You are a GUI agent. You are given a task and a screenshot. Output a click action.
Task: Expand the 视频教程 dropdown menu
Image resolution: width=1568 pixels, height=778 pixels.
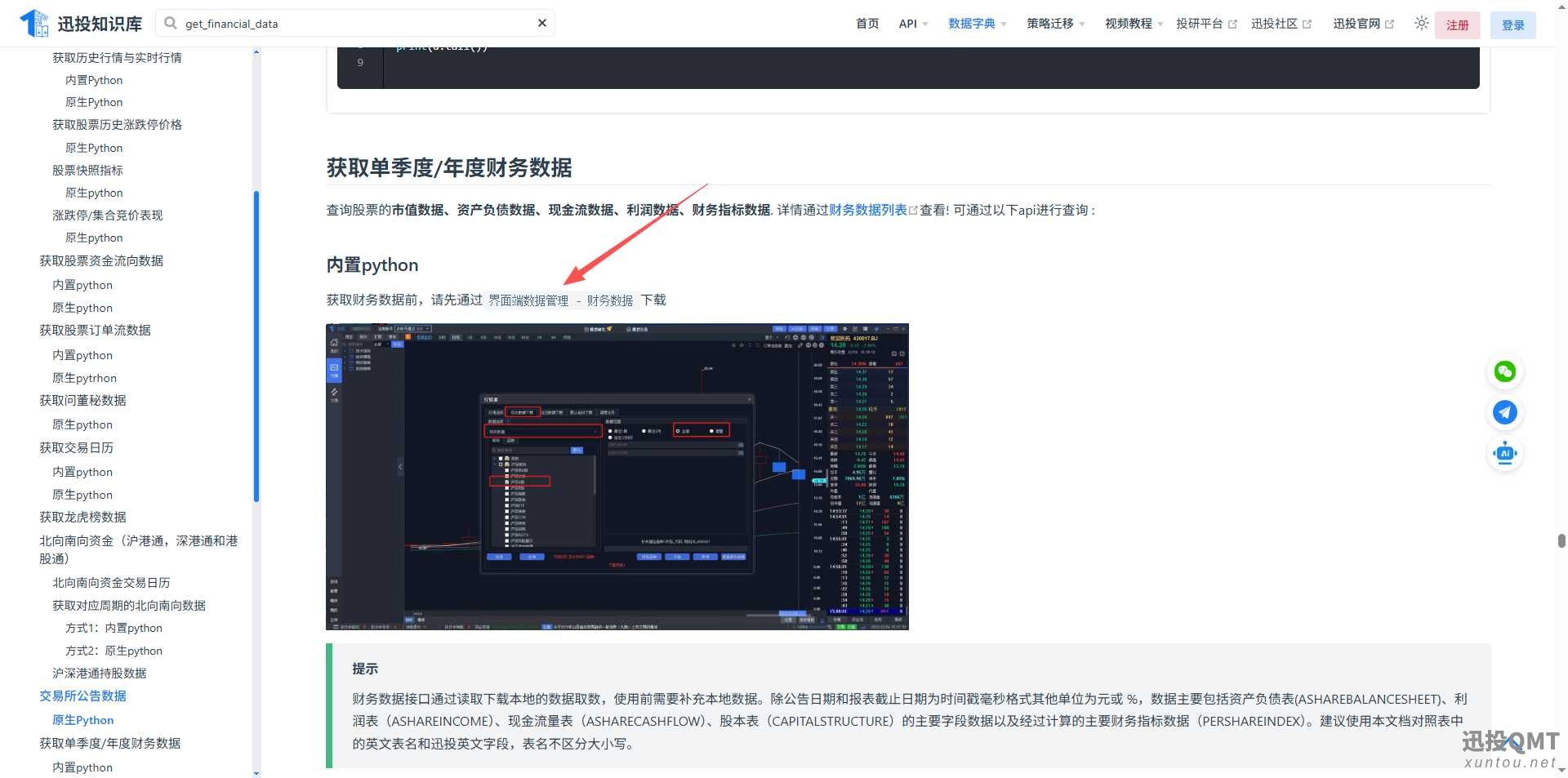point(1134,24)
